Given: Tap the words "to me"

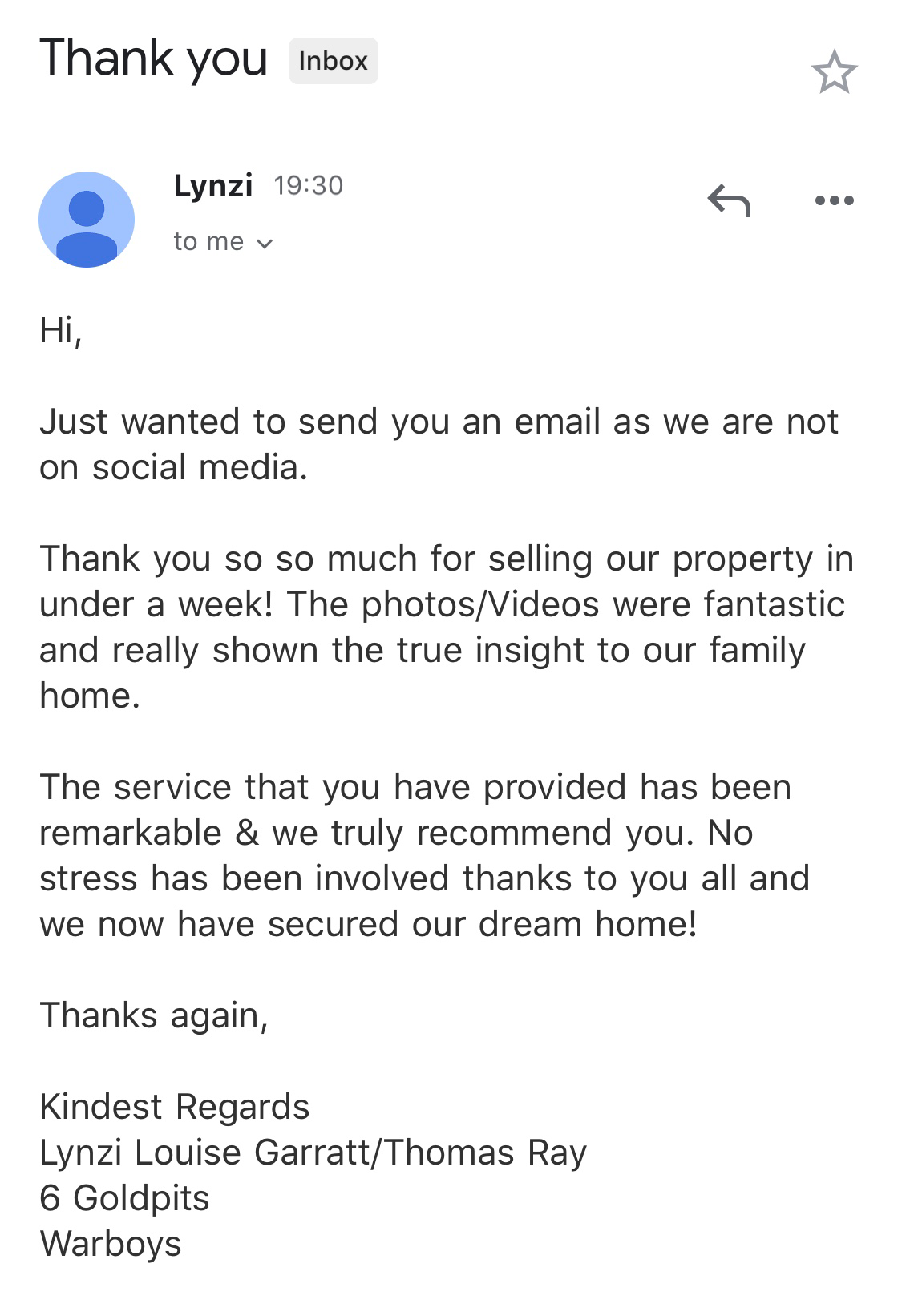Looking at the screenshot, I should [x=208, y=242].
